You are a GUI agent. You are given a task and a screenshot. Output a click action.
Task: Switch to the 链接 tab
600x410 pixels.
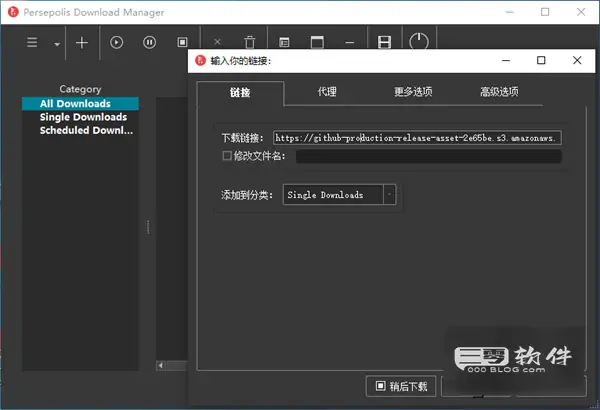240,92
